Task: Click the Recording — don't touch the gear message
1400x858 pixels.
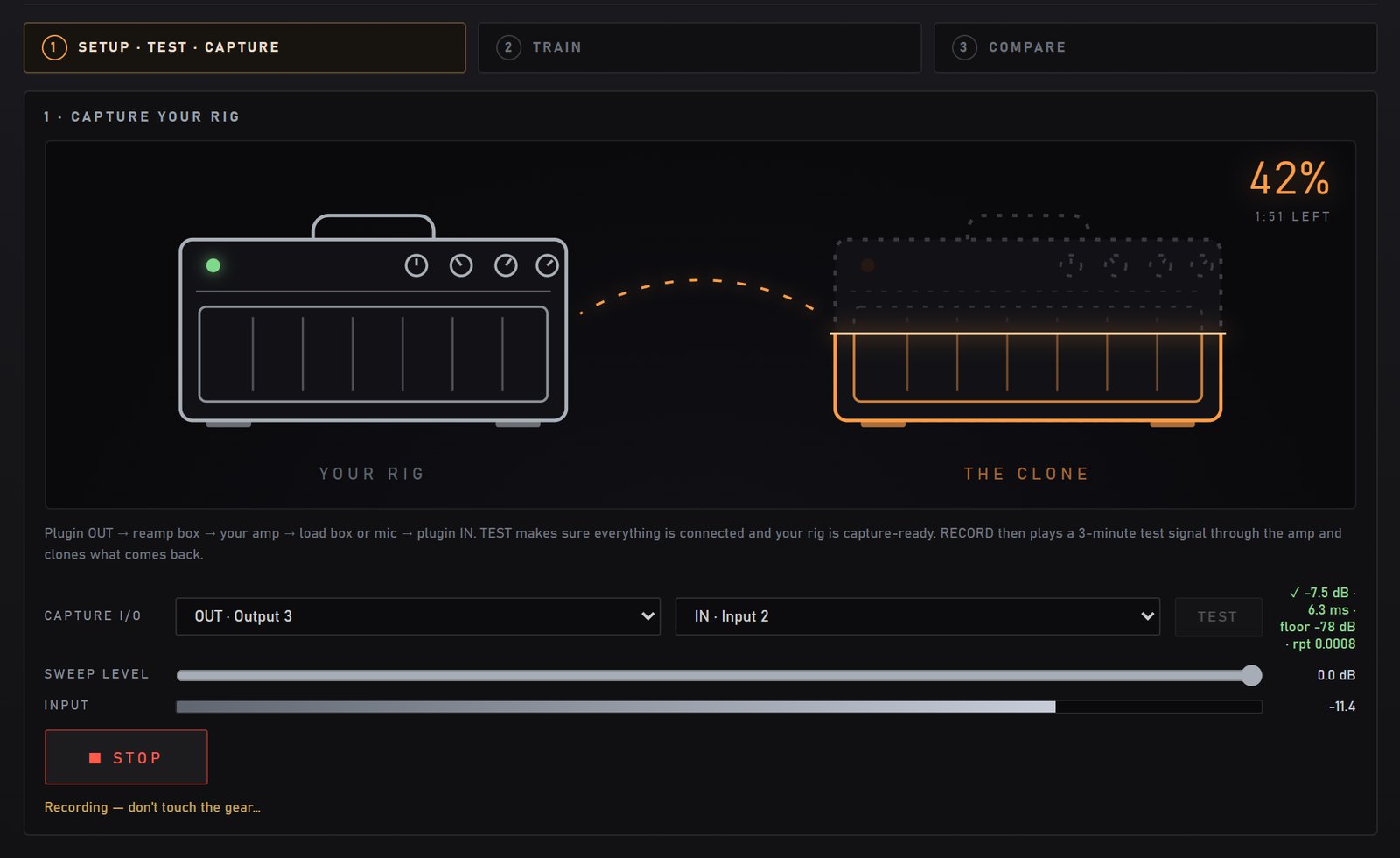Action: tap(152, 807)
